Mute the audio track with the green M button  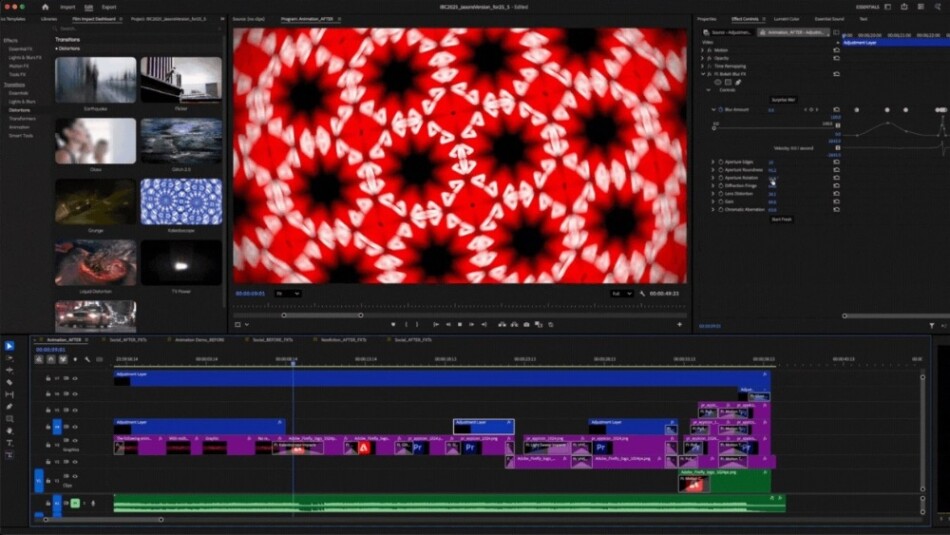tap(74, 502)
